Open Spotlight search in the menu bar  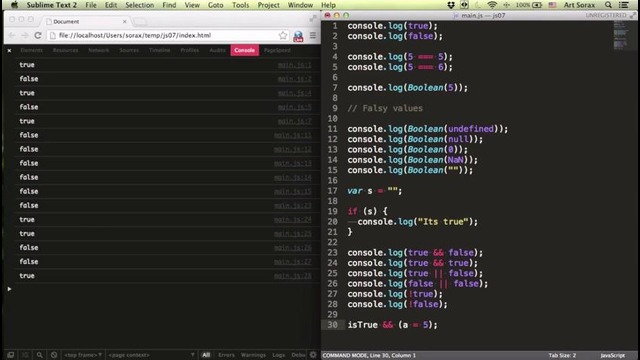click(608, 5)
